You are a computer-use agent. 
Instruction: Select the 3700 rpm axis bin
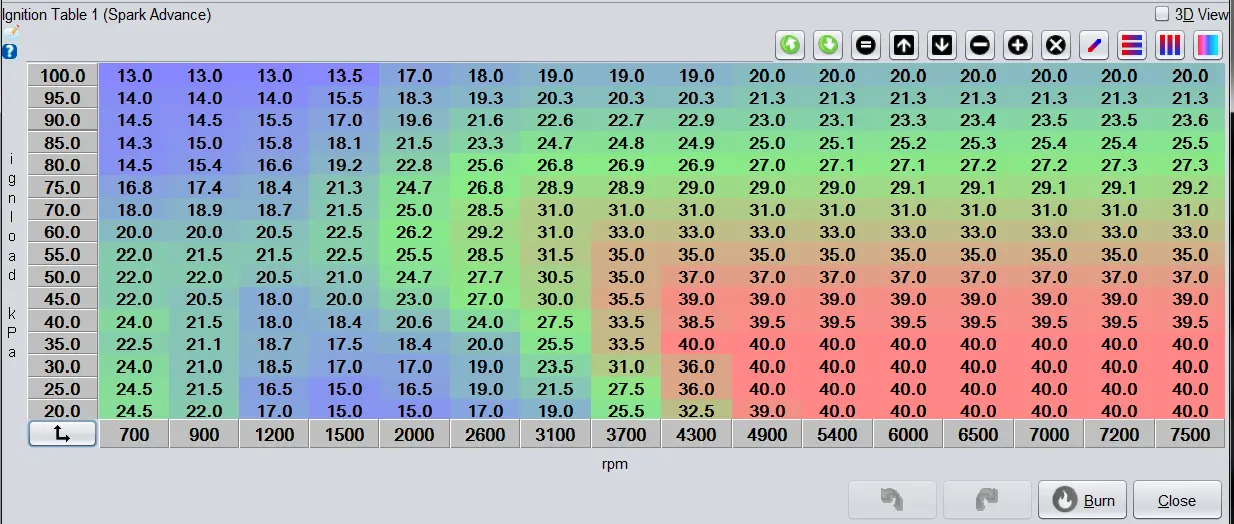click(626, 435)
